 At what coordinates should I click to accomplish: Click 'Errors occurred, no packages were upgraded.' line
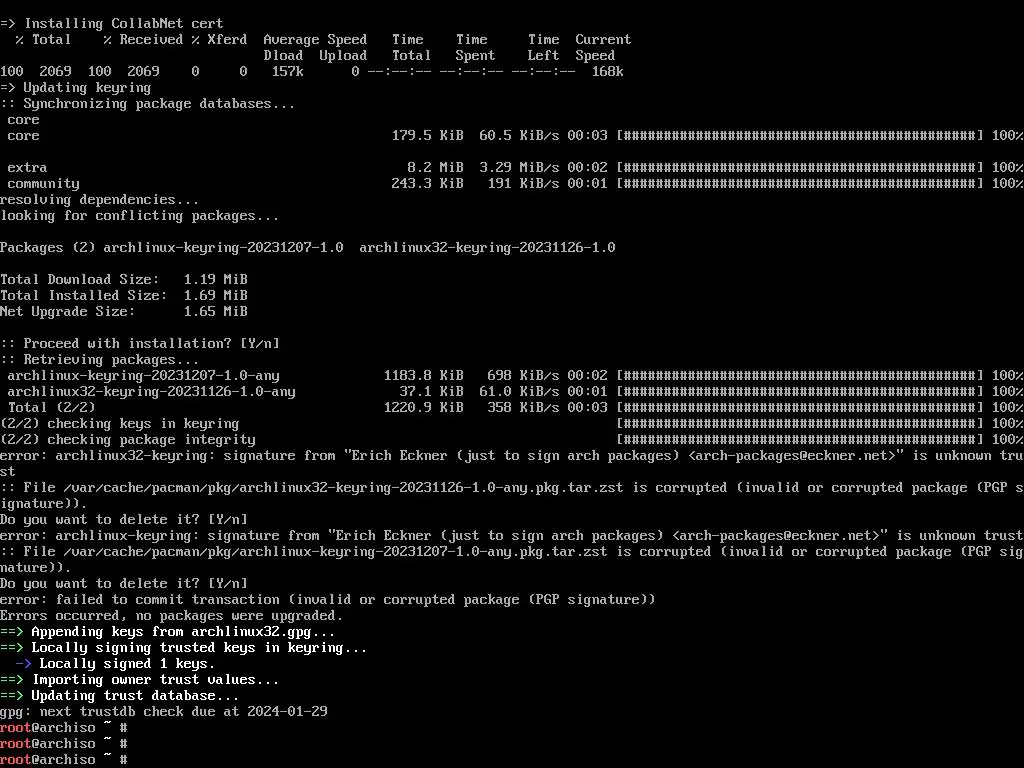point(171,616)
